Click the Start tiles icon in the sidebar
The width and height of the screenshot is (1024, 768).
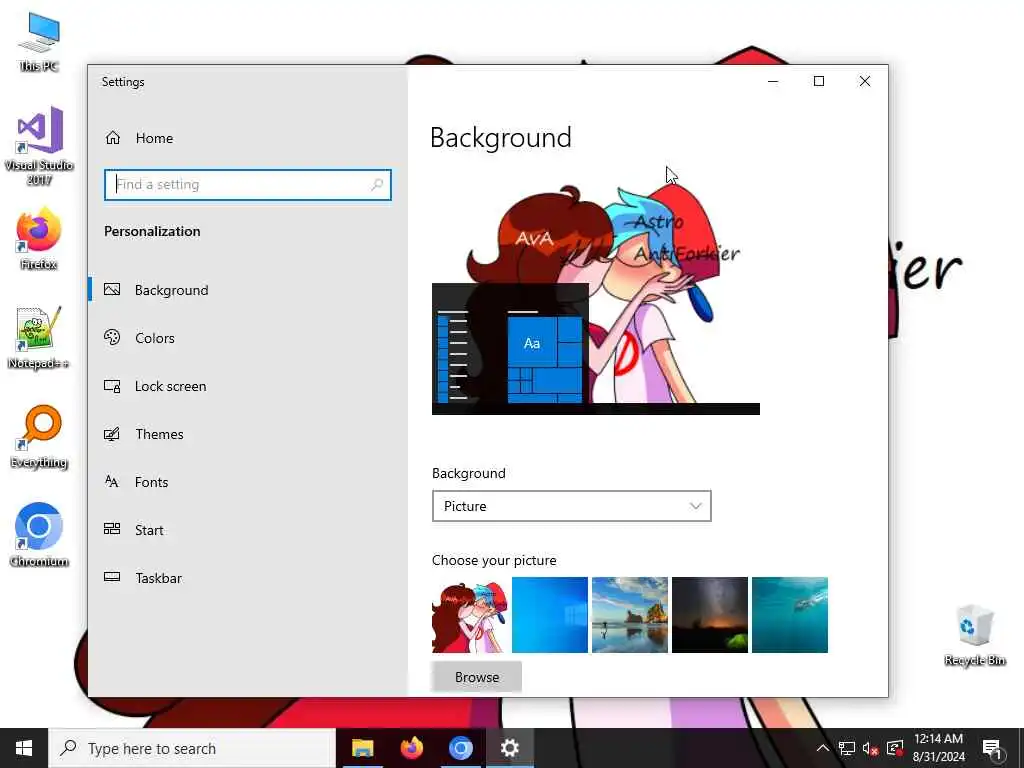coord(112,529)
